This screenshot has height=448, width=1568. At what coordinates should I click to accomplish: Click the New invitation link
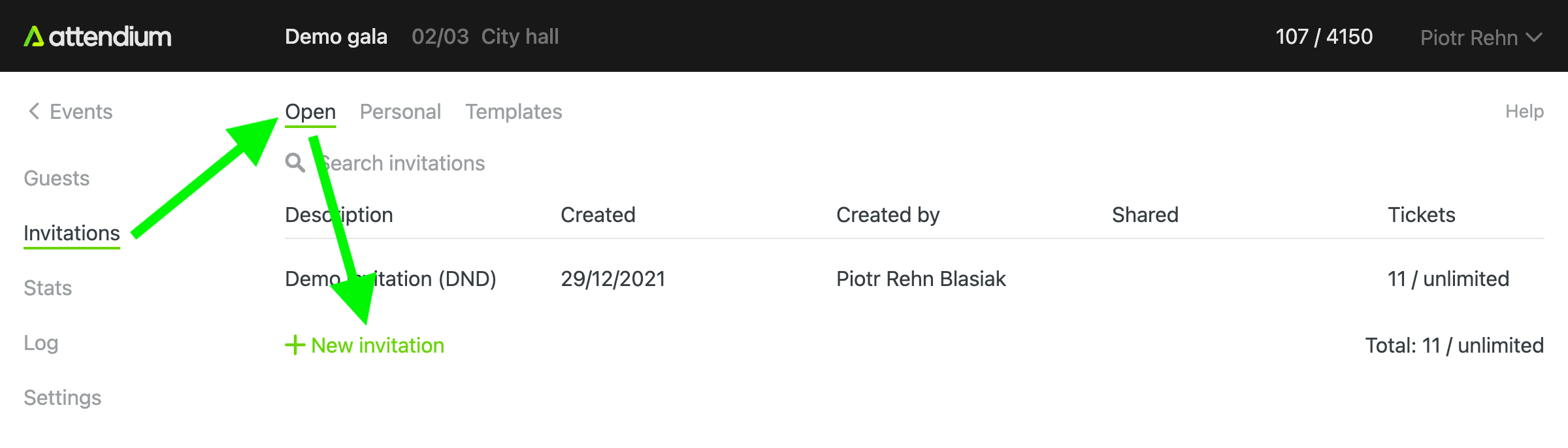pos(378,345)
